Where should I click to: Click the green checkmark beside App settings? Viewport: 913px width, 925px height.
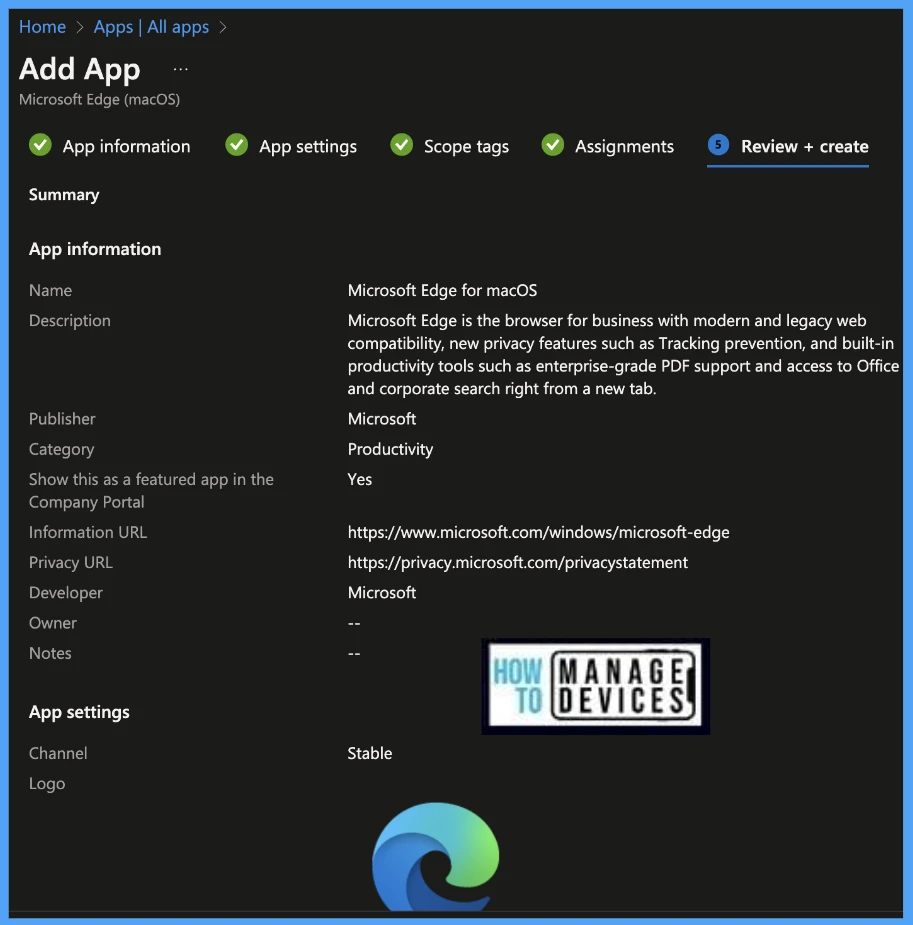tap(237, 145)
